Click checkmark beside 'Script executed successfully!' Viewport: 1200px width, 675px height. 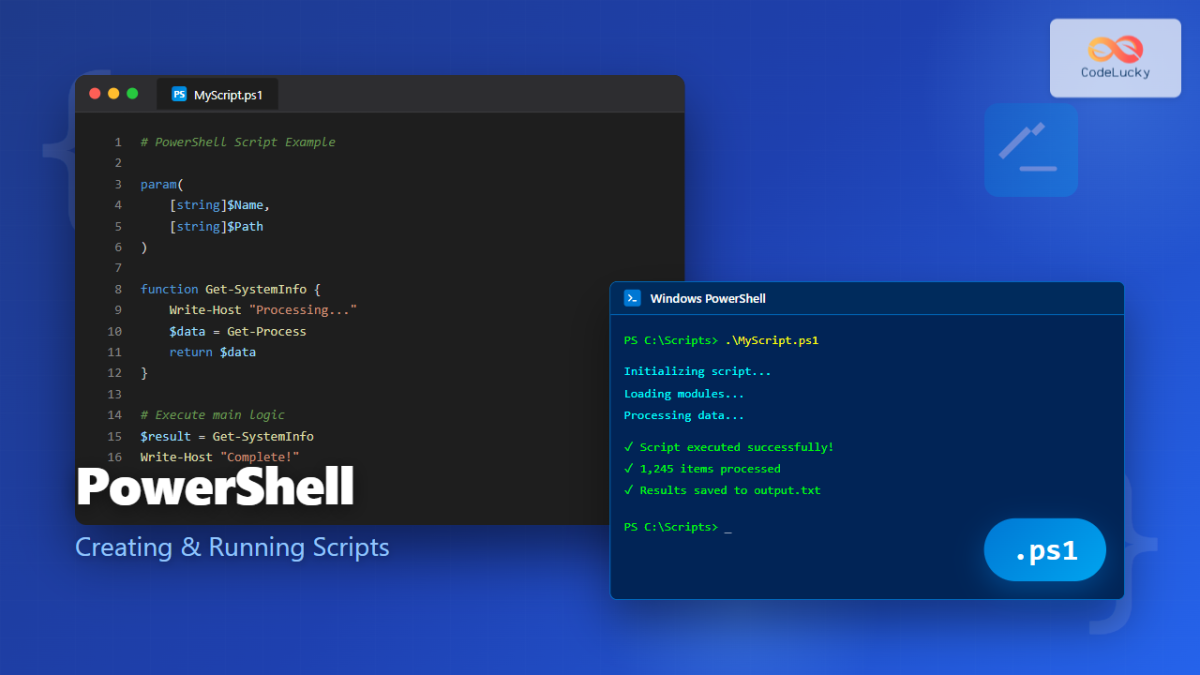[628, 447]
